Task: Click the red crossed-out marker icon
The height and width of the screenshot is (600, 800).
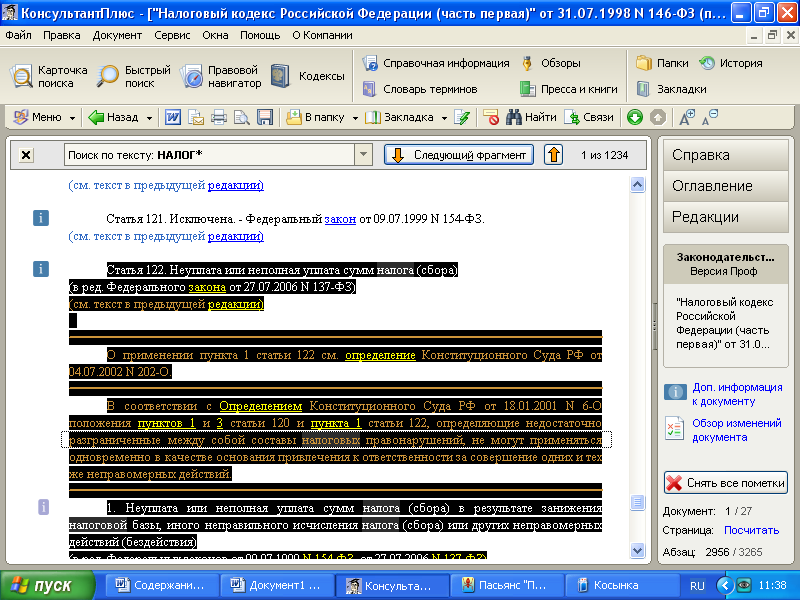Action: [x=491, y=117]
